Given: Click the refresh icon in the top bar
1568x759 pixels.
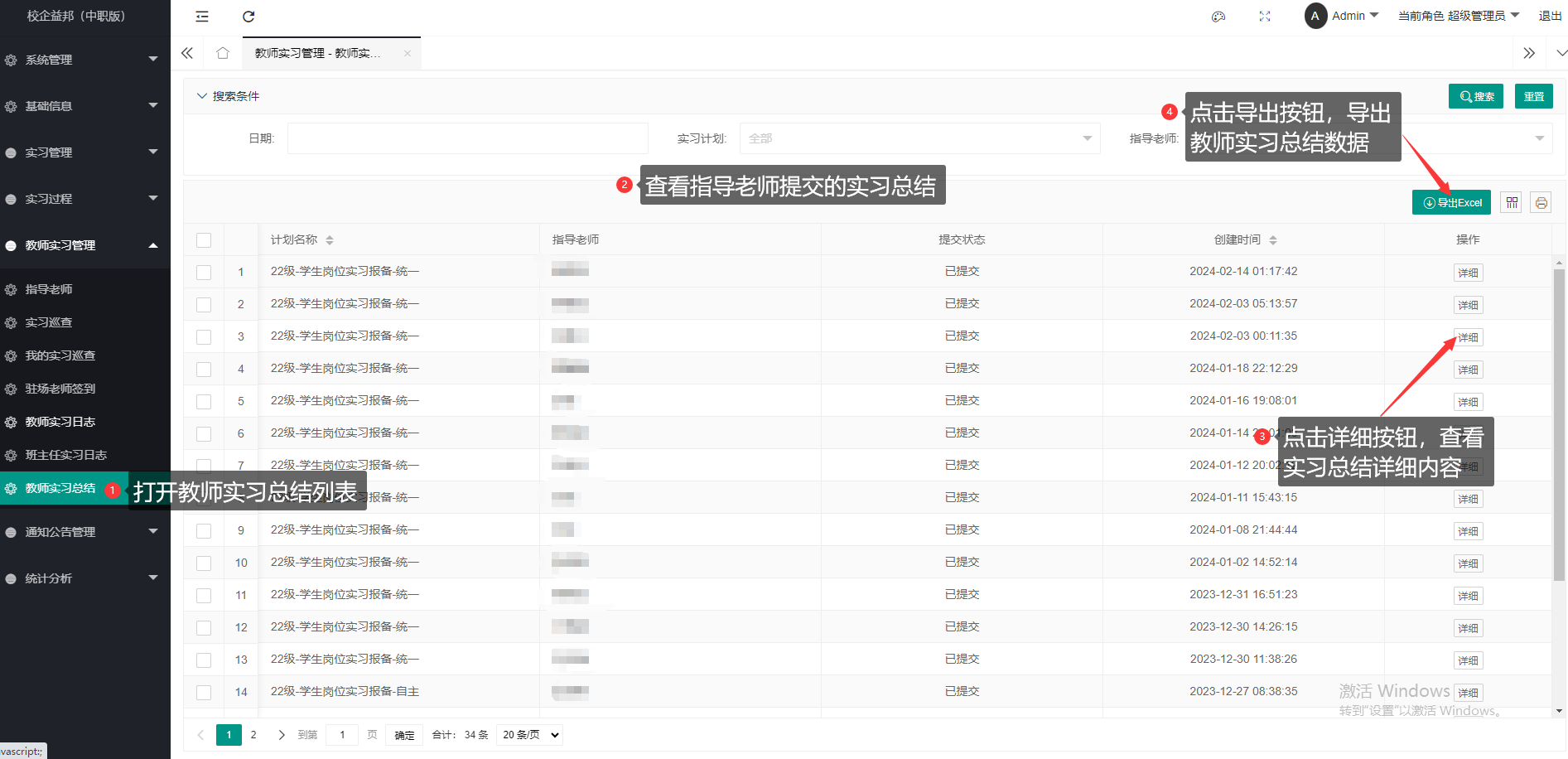Looking at the screenshot, I should [x=248, y=17].
